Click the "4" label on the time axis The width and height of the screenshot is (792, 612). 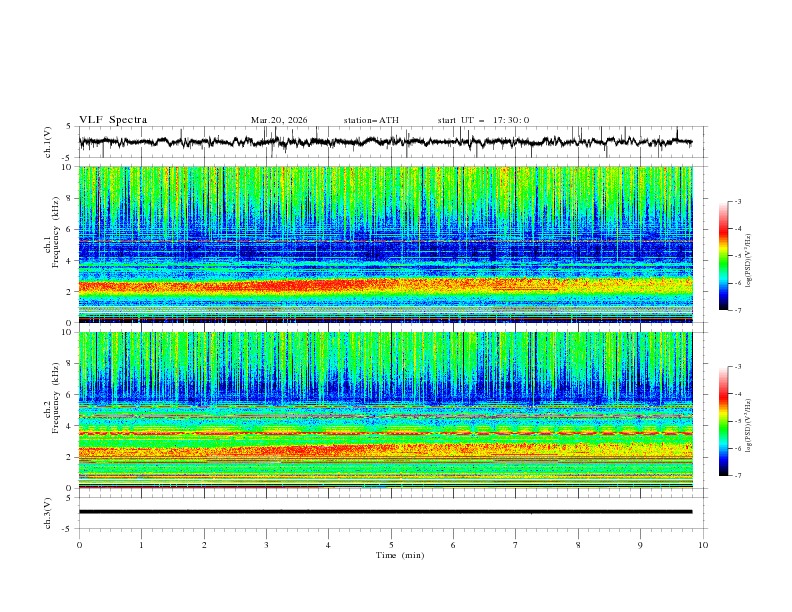click(x=328, y=545)
